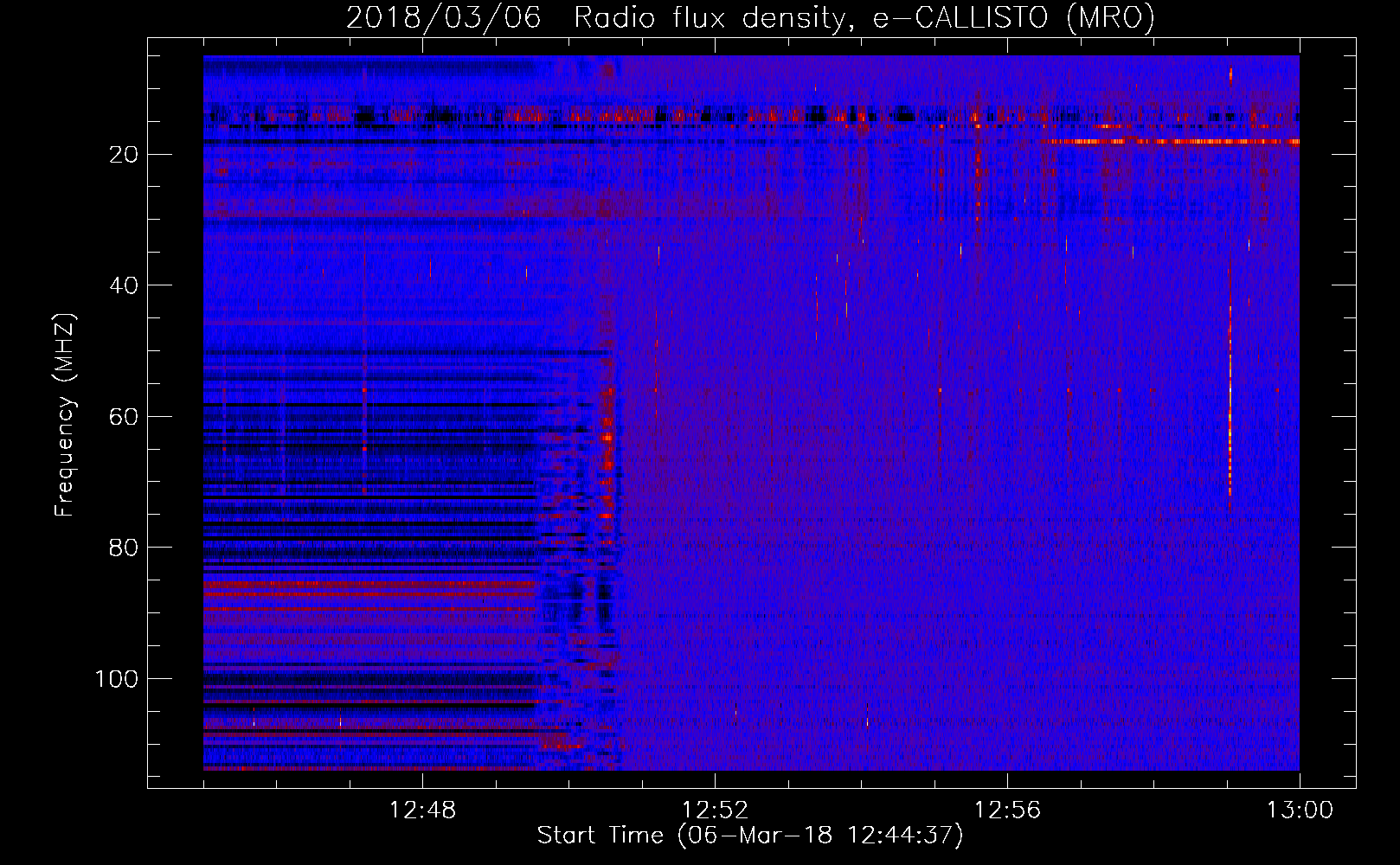
Task: Click the 60 MHz frequency tick label
Action: point(125,417)
